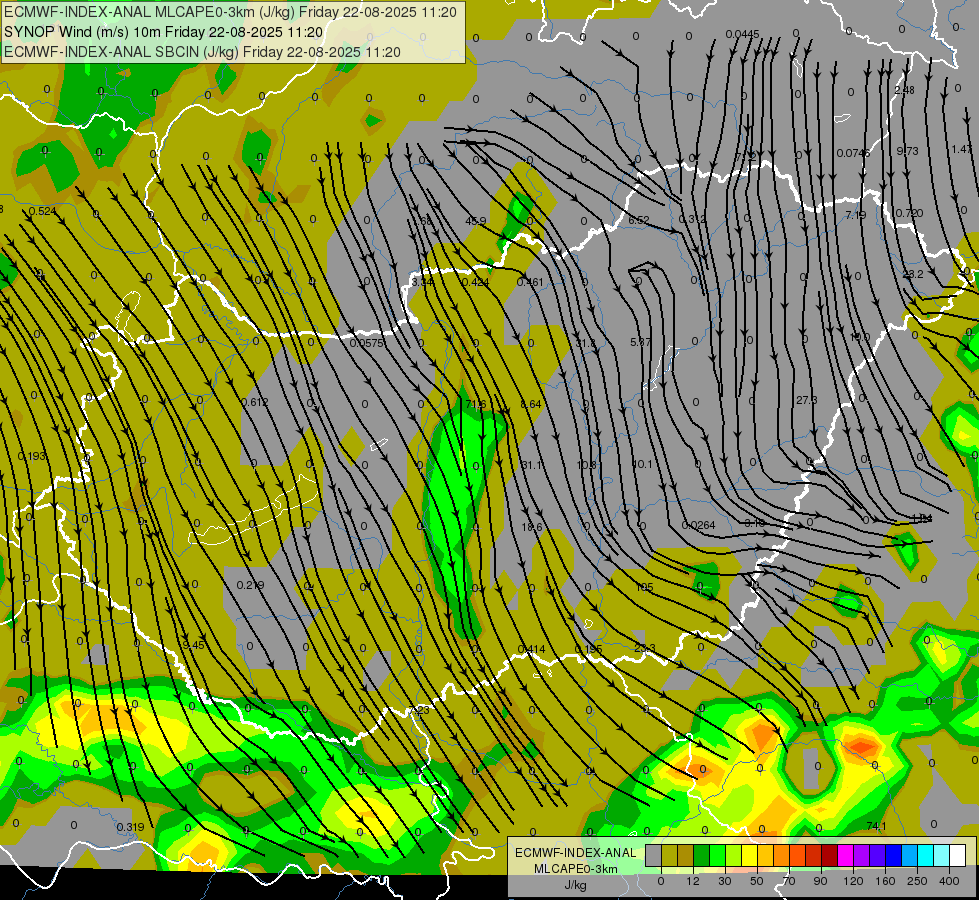Click the map value 71.6
This screenshot has width=979, height=900.
475,404
